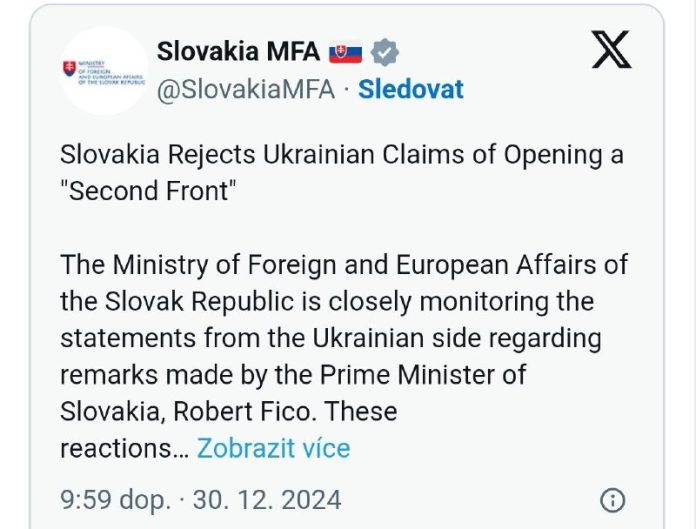Follow the account via Sledovat
Screen dimensions: 696x529
411,89
